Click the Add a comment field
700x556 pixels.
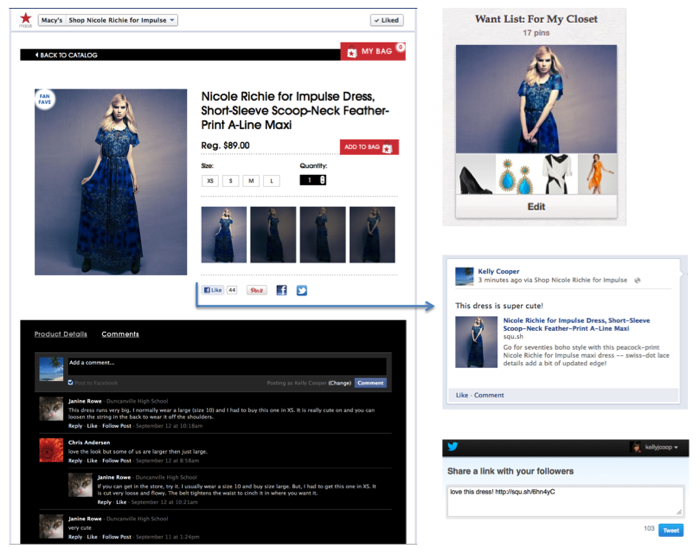(x=227, y=366)
